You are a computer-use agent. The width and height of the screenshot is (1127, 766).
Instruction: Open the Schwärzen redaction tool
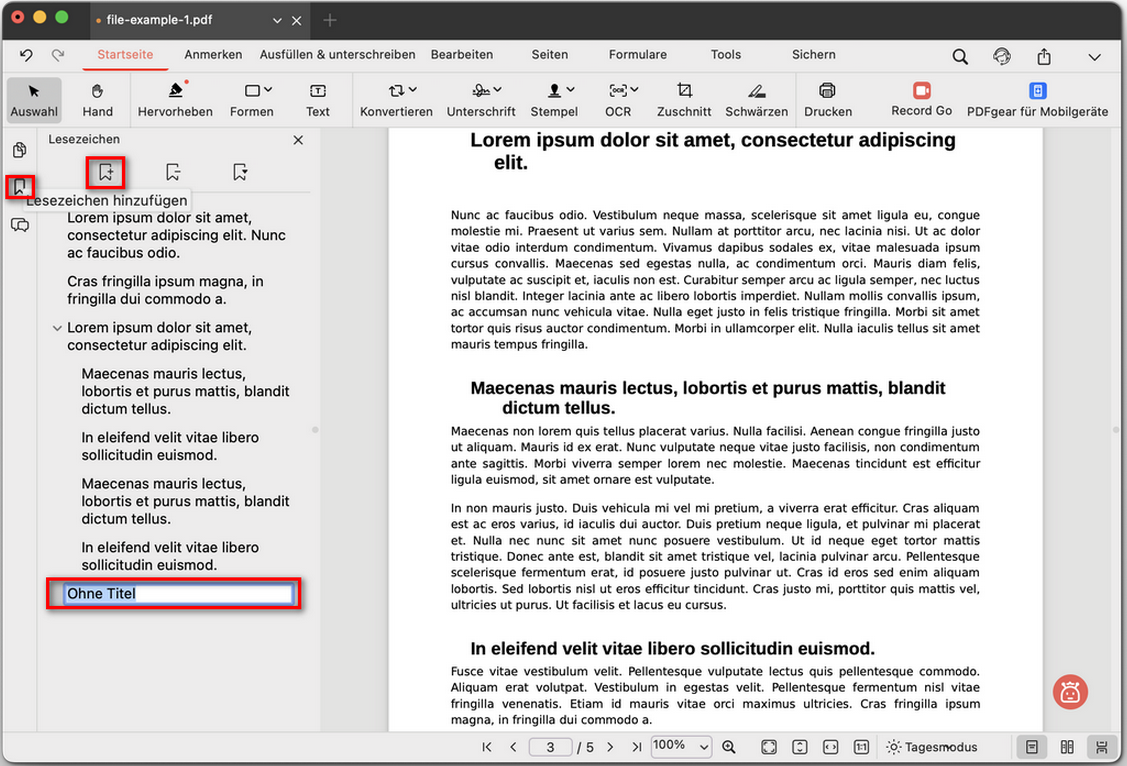tap(756, 100)
